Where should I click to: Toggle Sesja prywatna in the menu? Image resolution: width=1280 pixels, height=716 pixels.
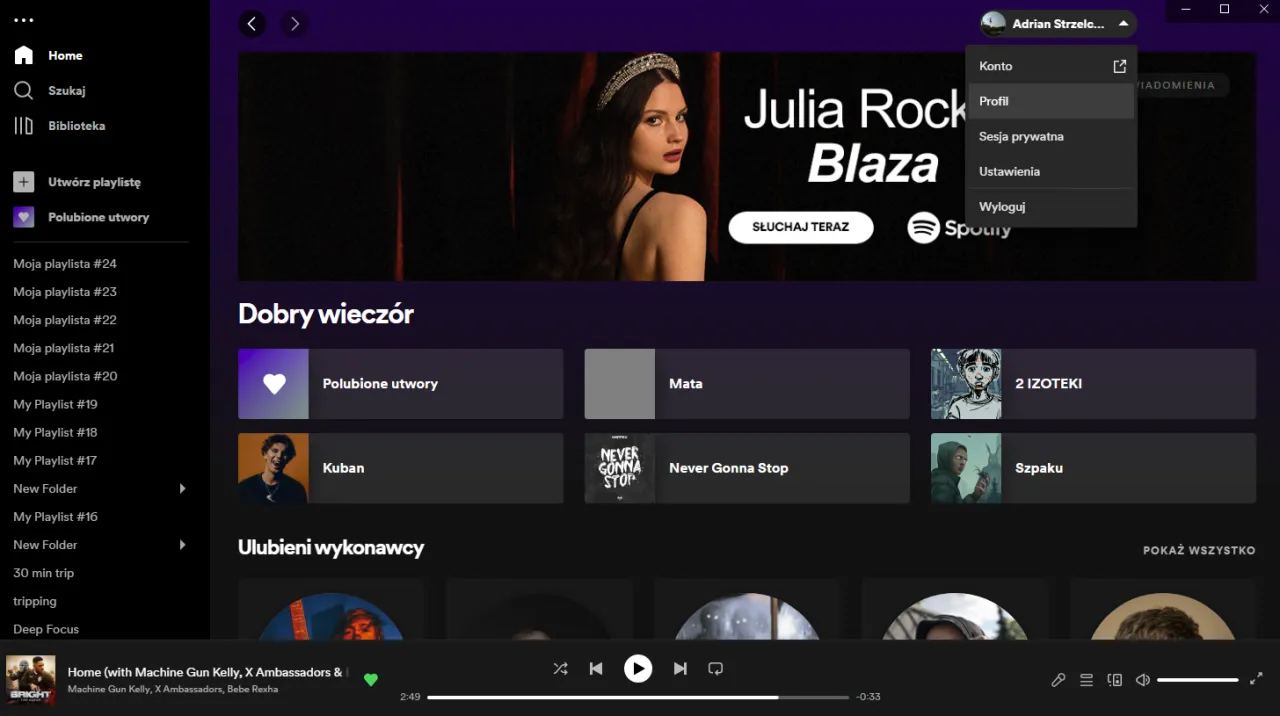point(1051,136)
